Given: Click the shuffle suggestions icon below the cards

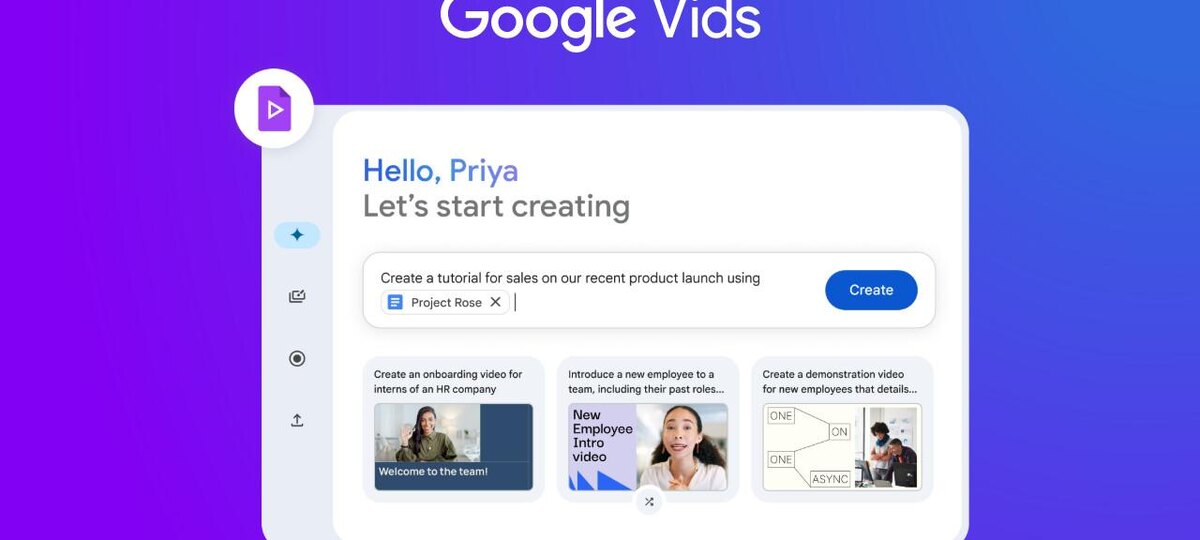Looking at the screenshot, I should (x=649, y=502).
